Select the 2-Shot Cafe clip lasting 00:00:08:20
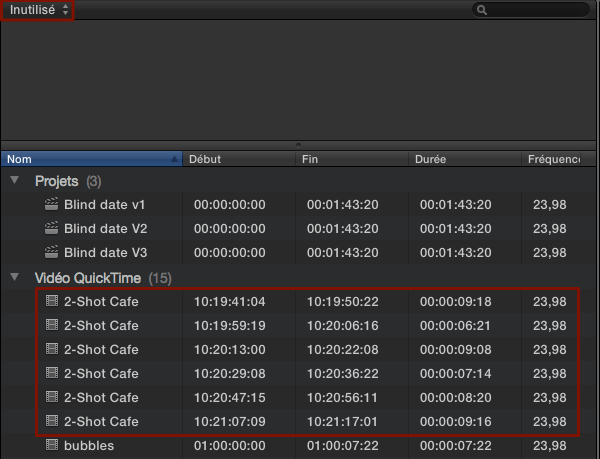600x459 pixels. (101, 398)
